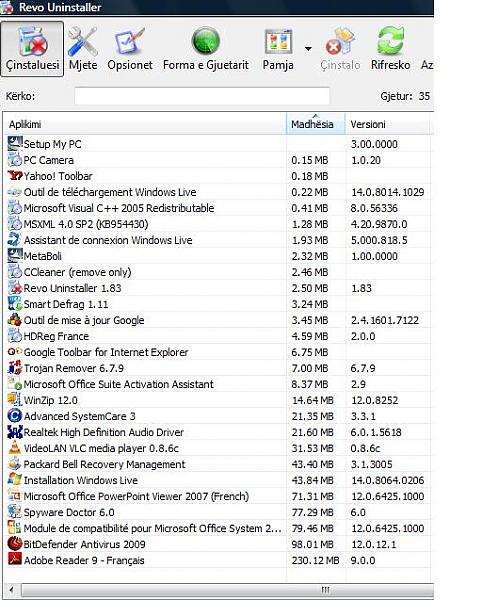Select the MetaBoli icon
The image size is (482, 600).
(15, 256)
